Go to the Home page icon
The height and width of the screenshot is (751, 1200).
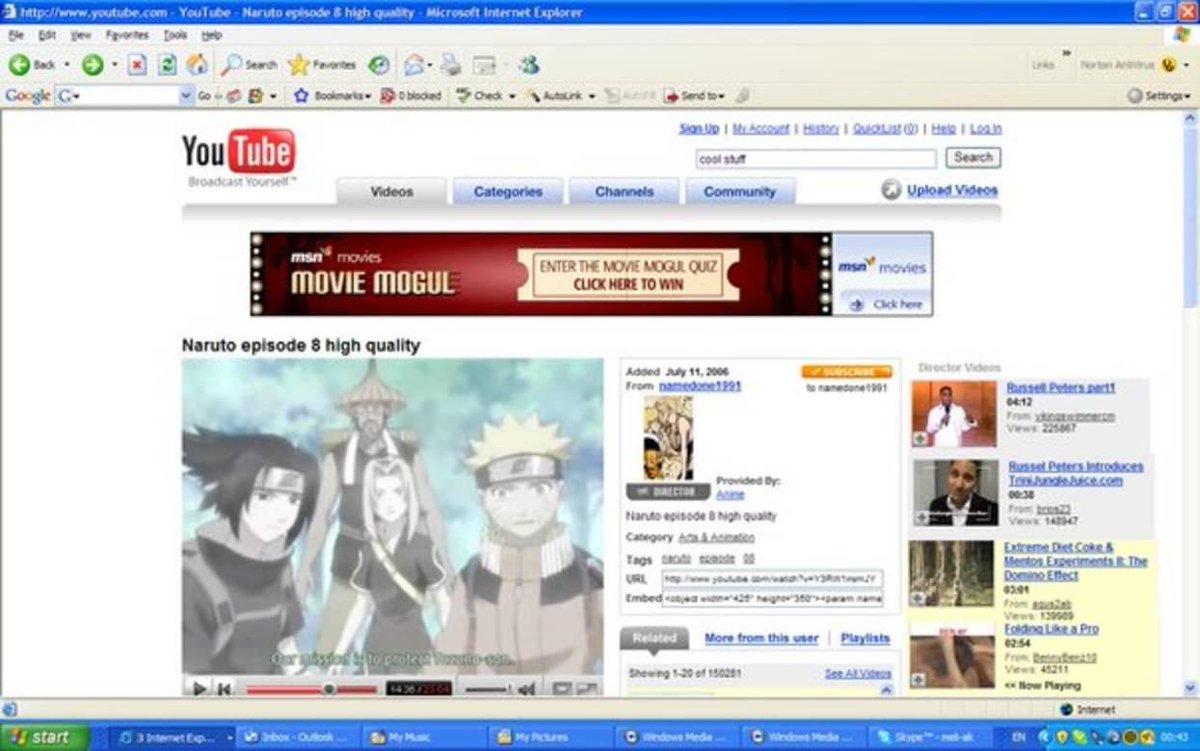pyautogui.click(x=198, y=65)
